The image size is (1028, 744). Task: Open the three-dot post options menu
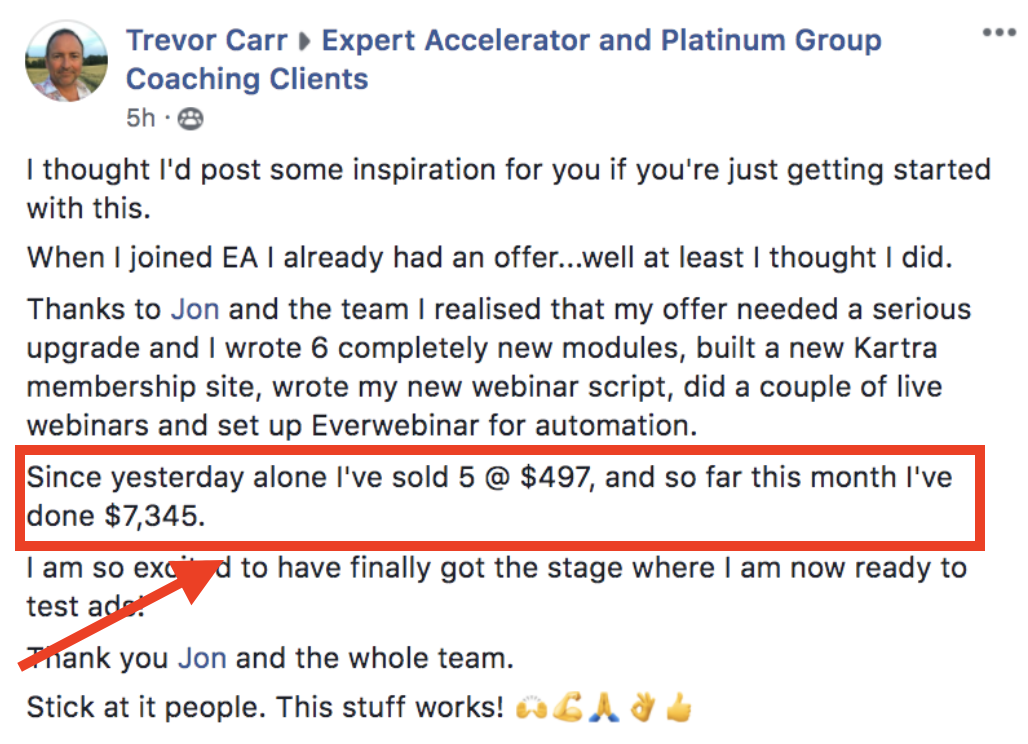(x=998, y=33)
